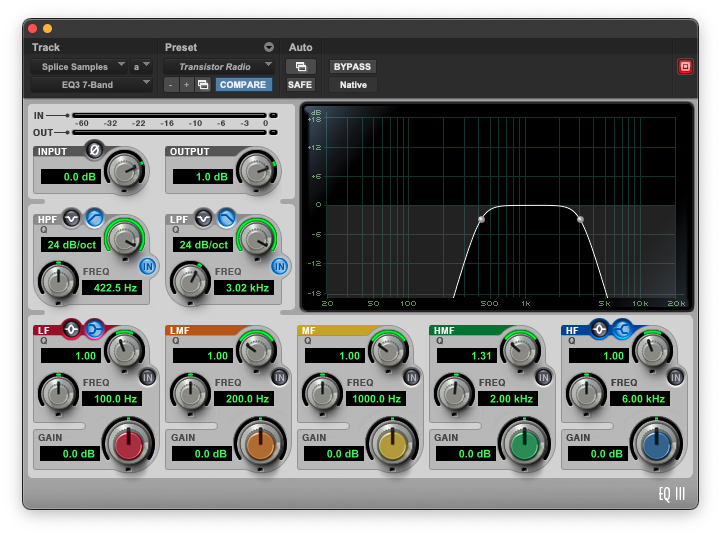The width and height of the screenshot is (721, 536).
Task: Select the LPF notch filter type
Action: [204, 217]
